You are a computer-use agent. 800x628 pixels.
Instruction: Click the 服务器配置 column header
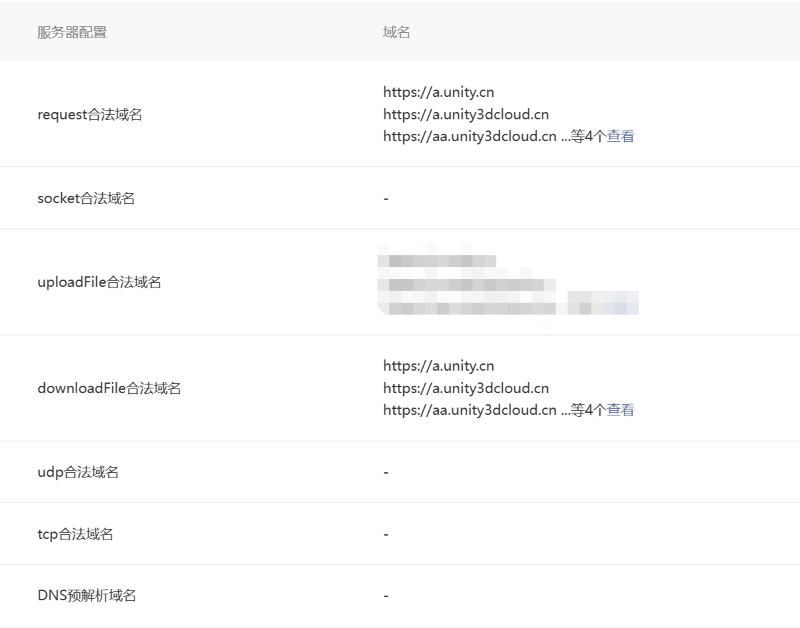coord(72,32)
